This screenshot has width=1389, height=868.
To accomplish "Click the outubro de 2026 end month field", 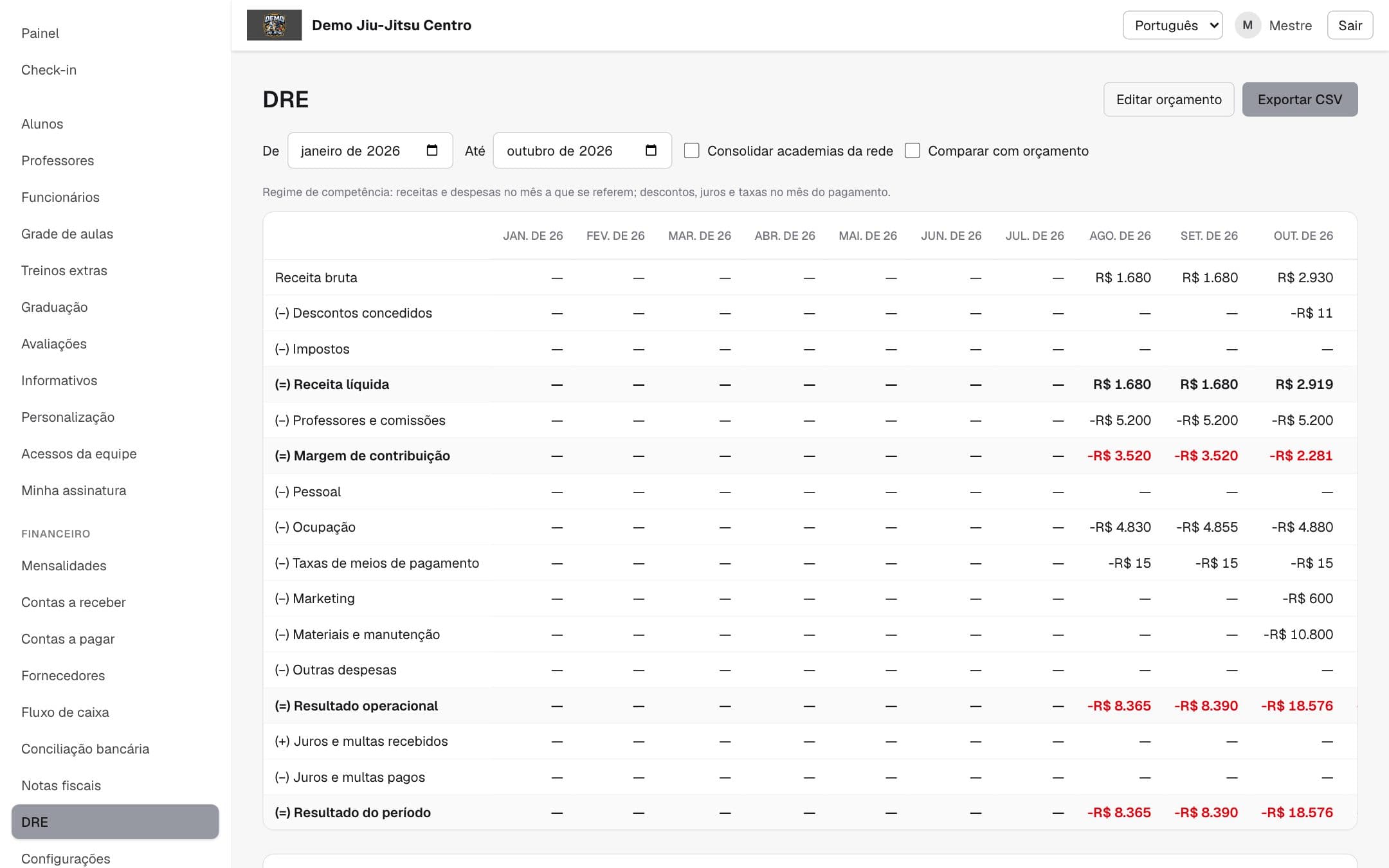I will click(x=582, y=150).
